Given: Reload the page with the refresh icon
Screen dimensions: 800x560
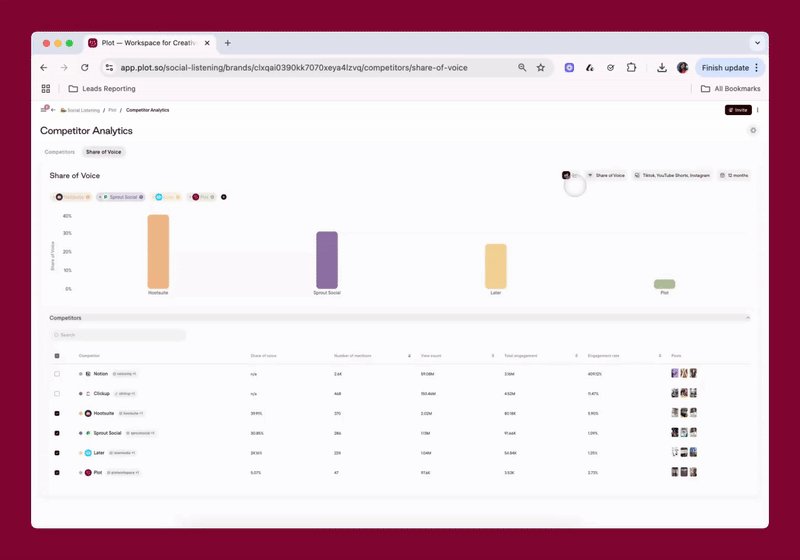Looking at the screenshot, I should click(85, 67).
